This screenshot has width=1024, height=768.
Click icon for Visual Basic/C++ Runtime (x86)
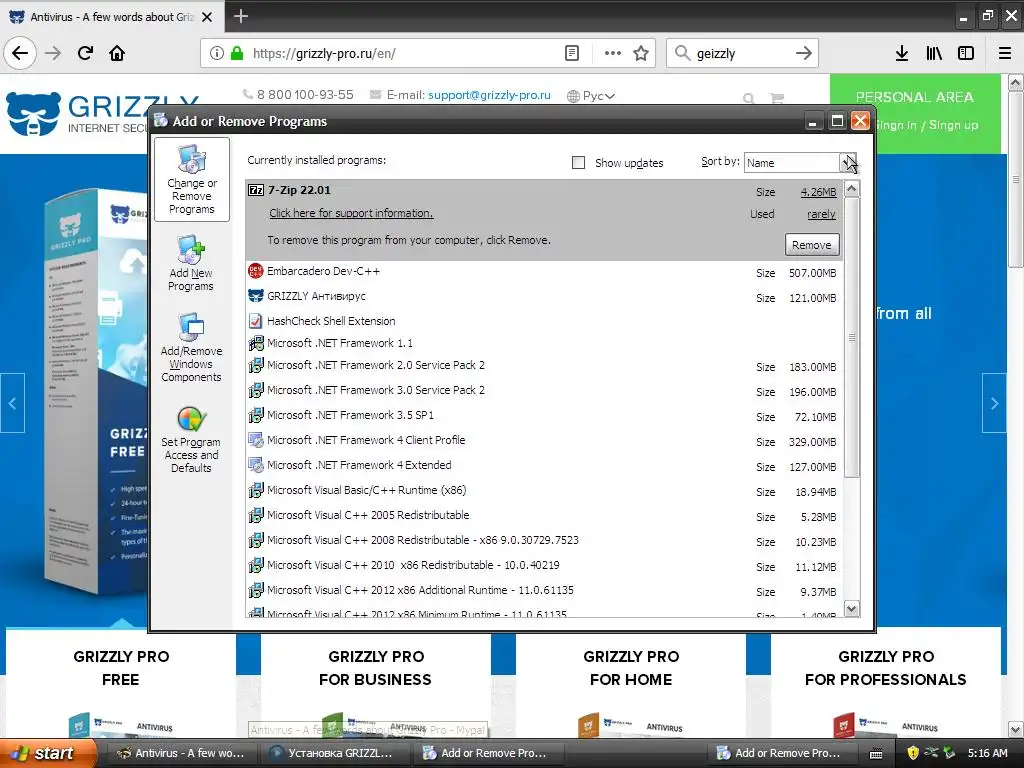(256, 490)
